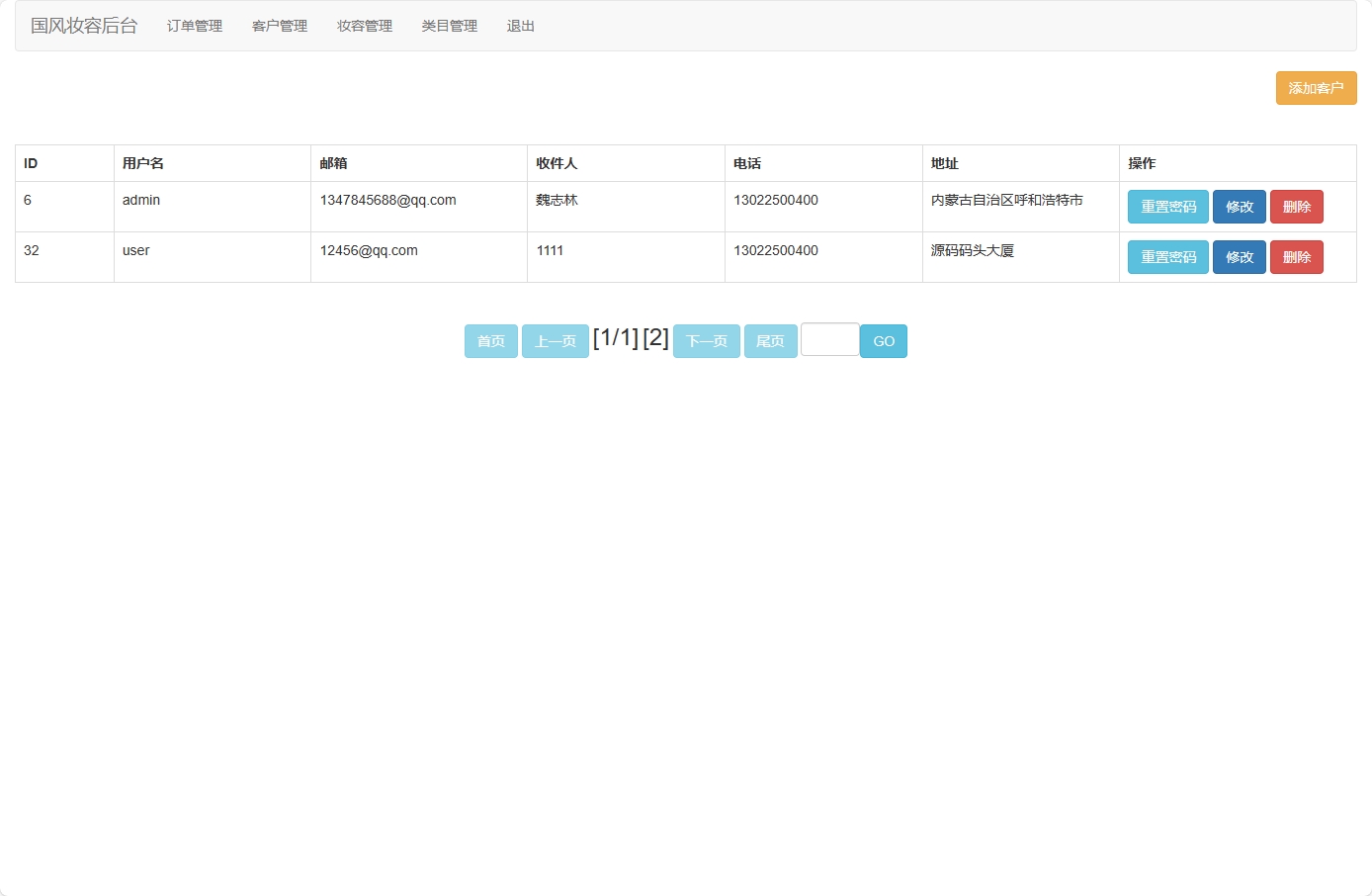
Task: Select 类目管理 in the navbar
Action: 450,26
